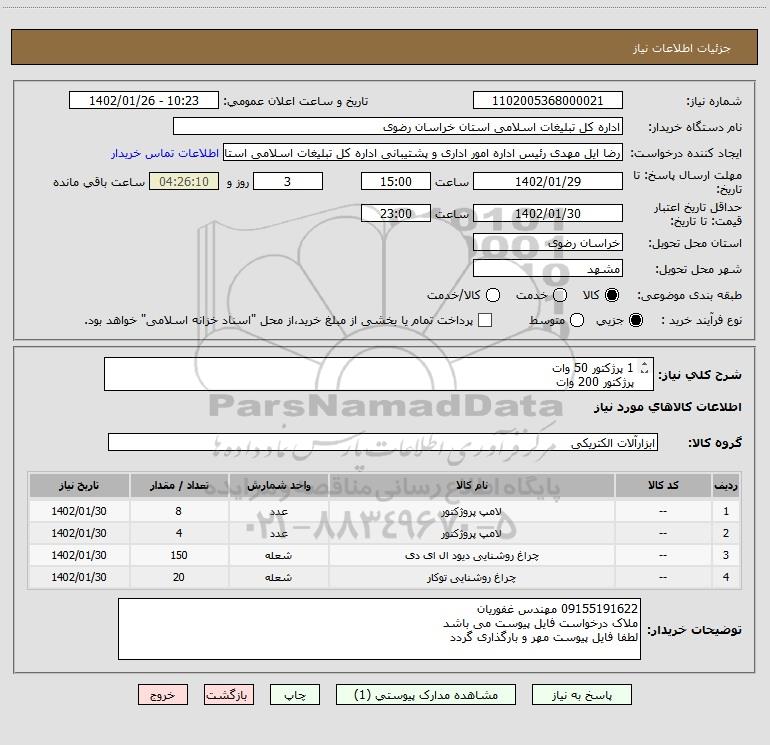The width and height of the screenshot is (770, 745).
Task: Click the date cell in row 4
Action: pos(79,578)
